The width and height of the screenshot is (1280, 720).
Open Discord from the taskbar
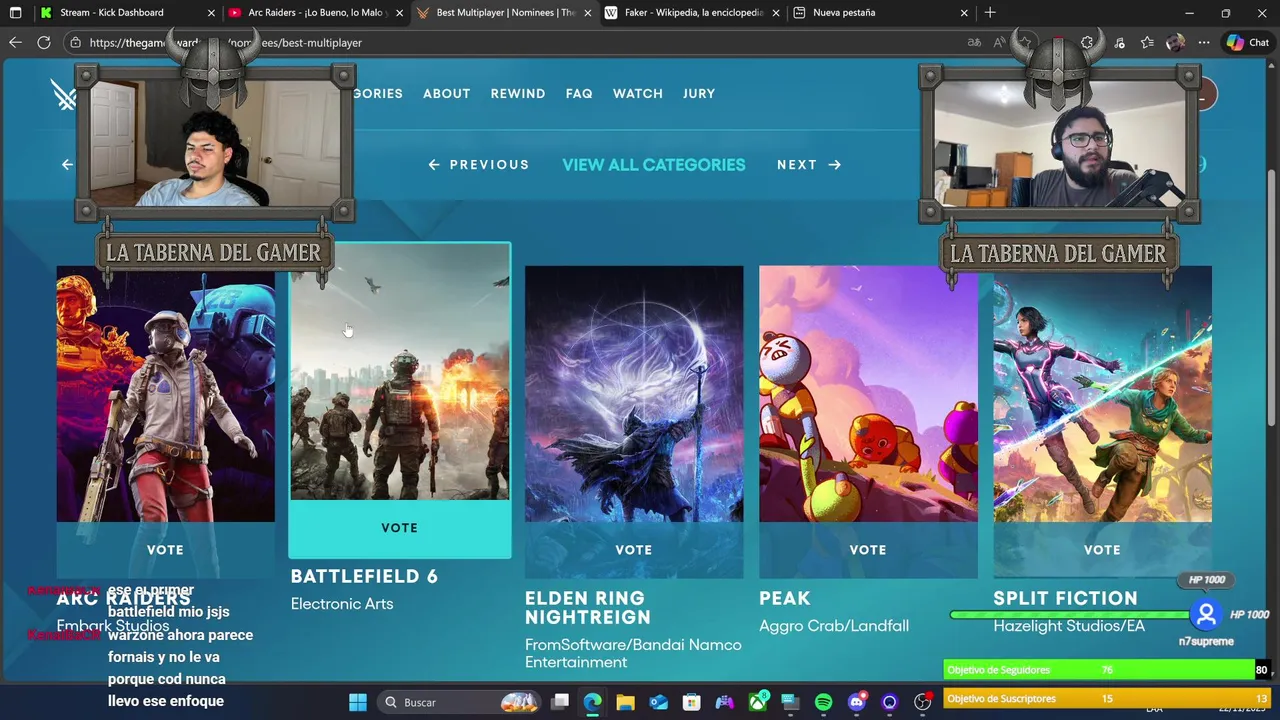coord(856,702)
